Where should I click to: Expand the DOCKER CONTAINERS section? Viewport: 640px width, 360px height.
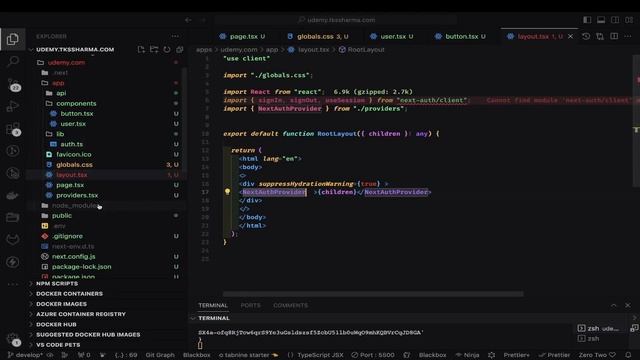tap(69, 293)
